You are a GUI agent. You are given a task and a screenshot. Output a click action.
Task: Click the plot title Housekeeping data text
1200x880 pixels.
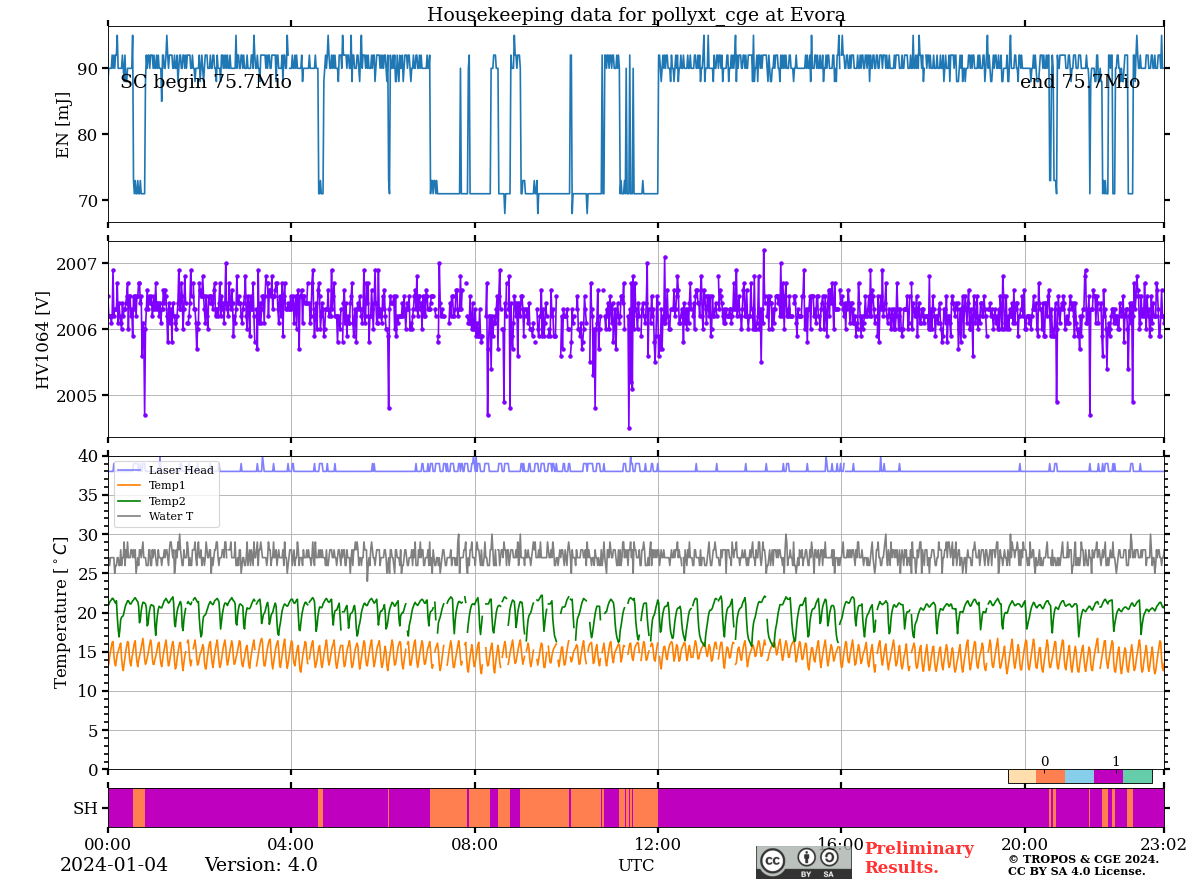point(636,15)
